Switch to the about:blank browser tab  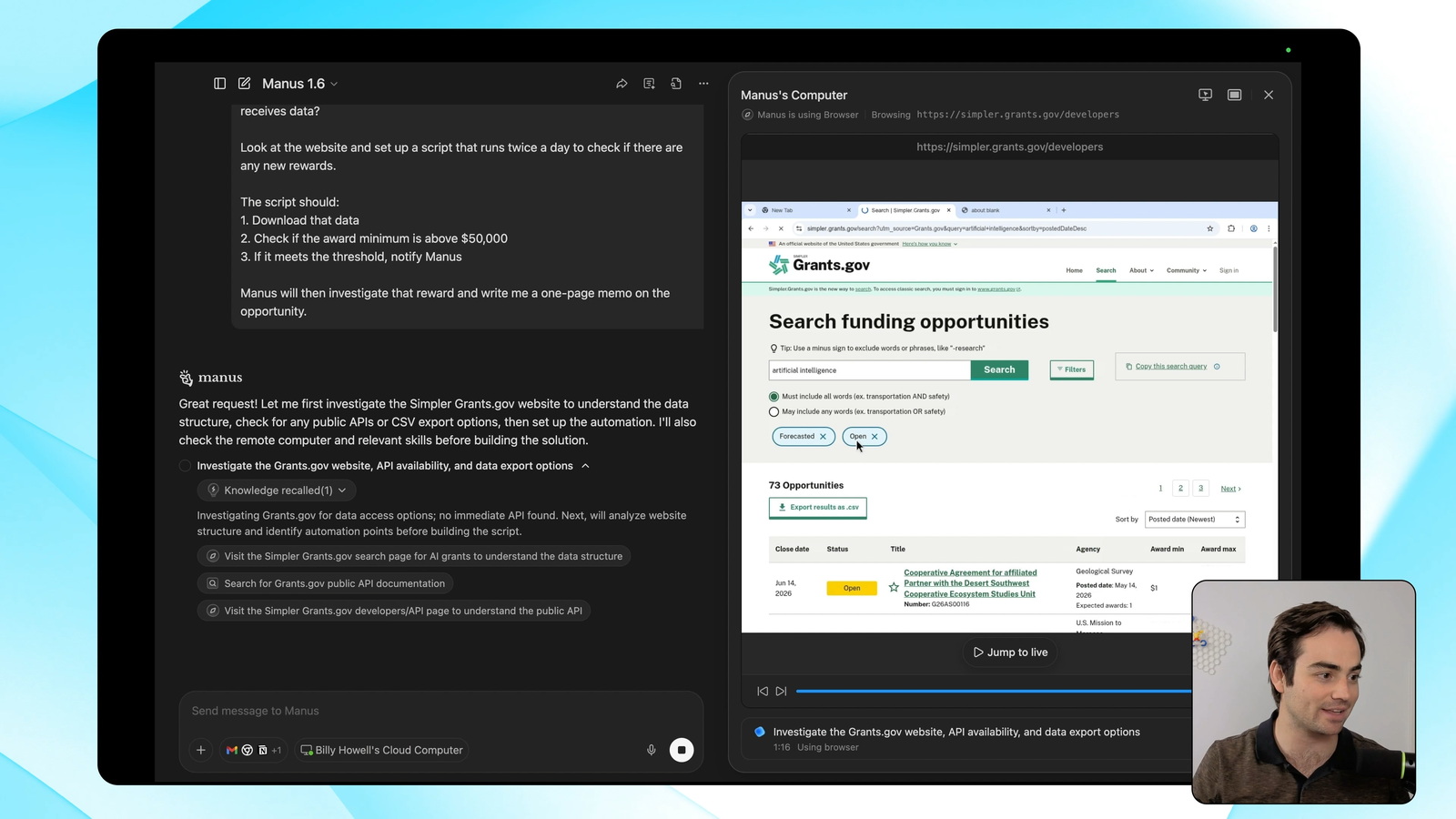click(x=1007, y=210)
